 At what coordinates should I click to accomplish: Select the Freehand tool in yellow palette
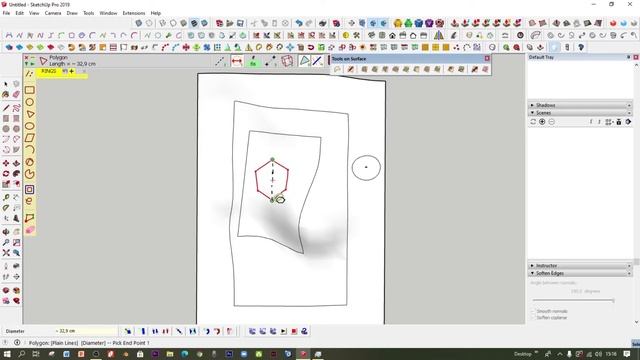coord(29,201)
